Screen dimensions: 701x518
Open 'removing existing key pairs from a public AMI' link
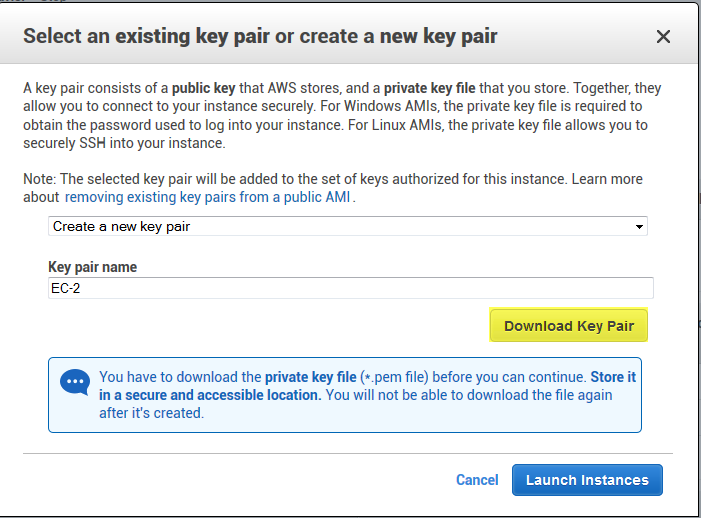[x=207, y=197]
